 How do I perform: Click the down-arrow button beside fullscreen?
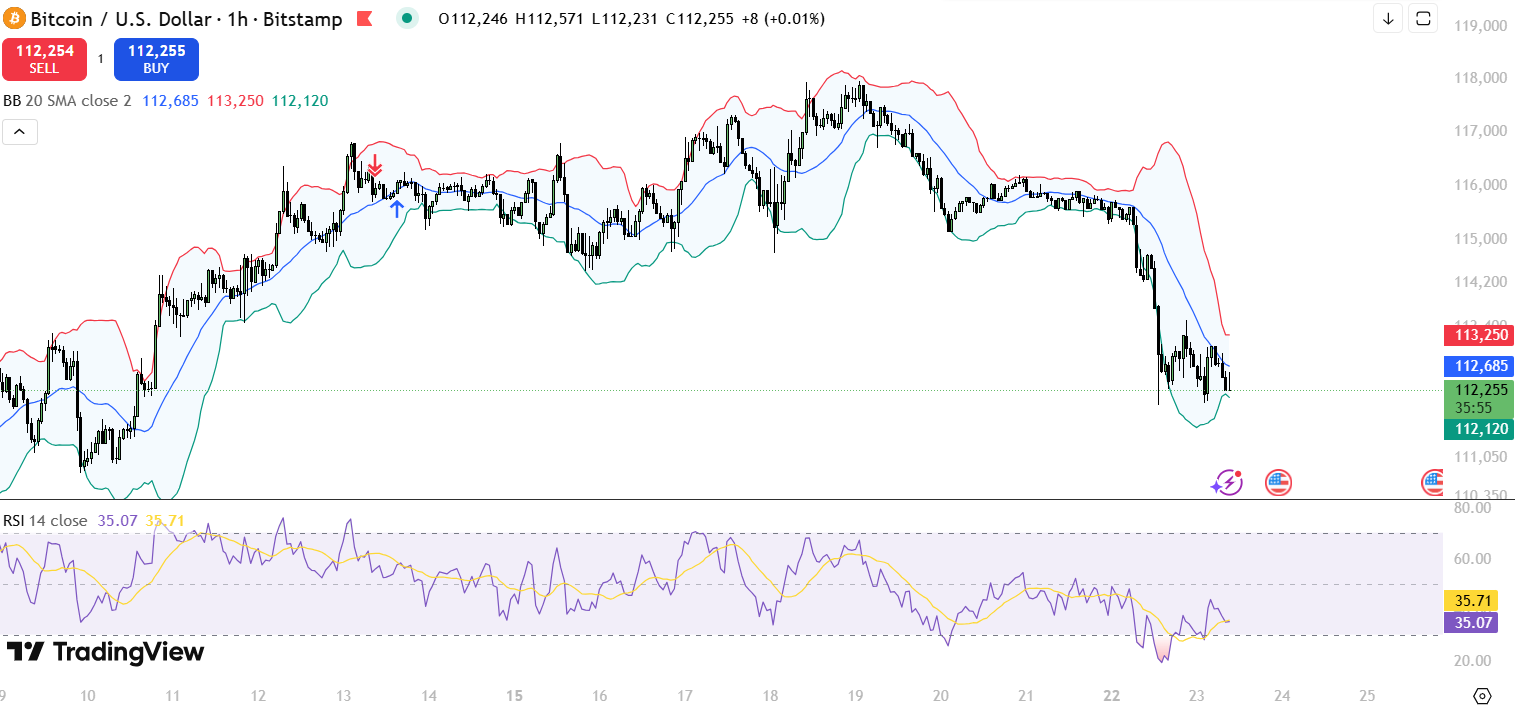(1388, 18)
